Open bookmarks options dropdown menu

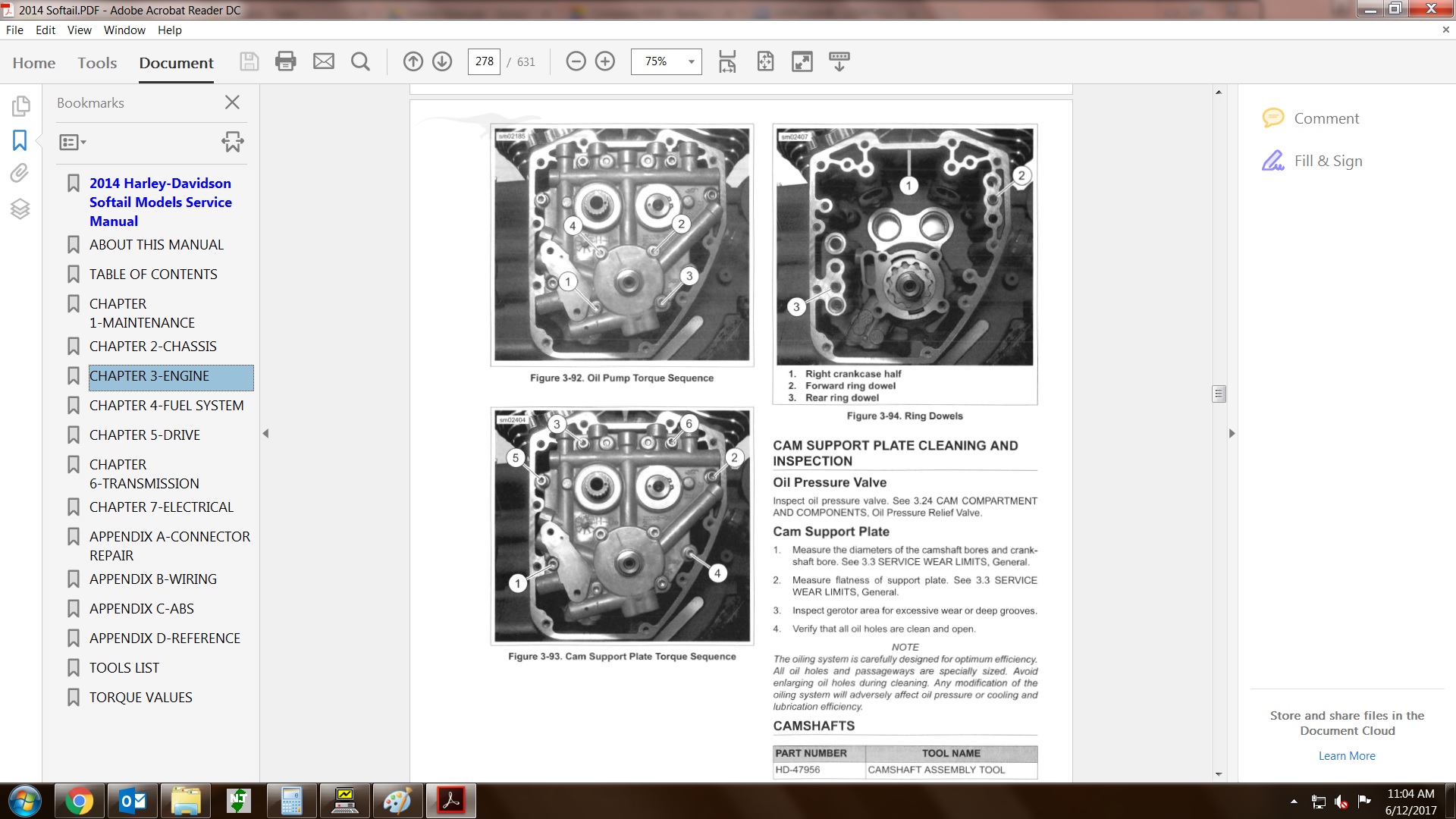pos(73,142)
